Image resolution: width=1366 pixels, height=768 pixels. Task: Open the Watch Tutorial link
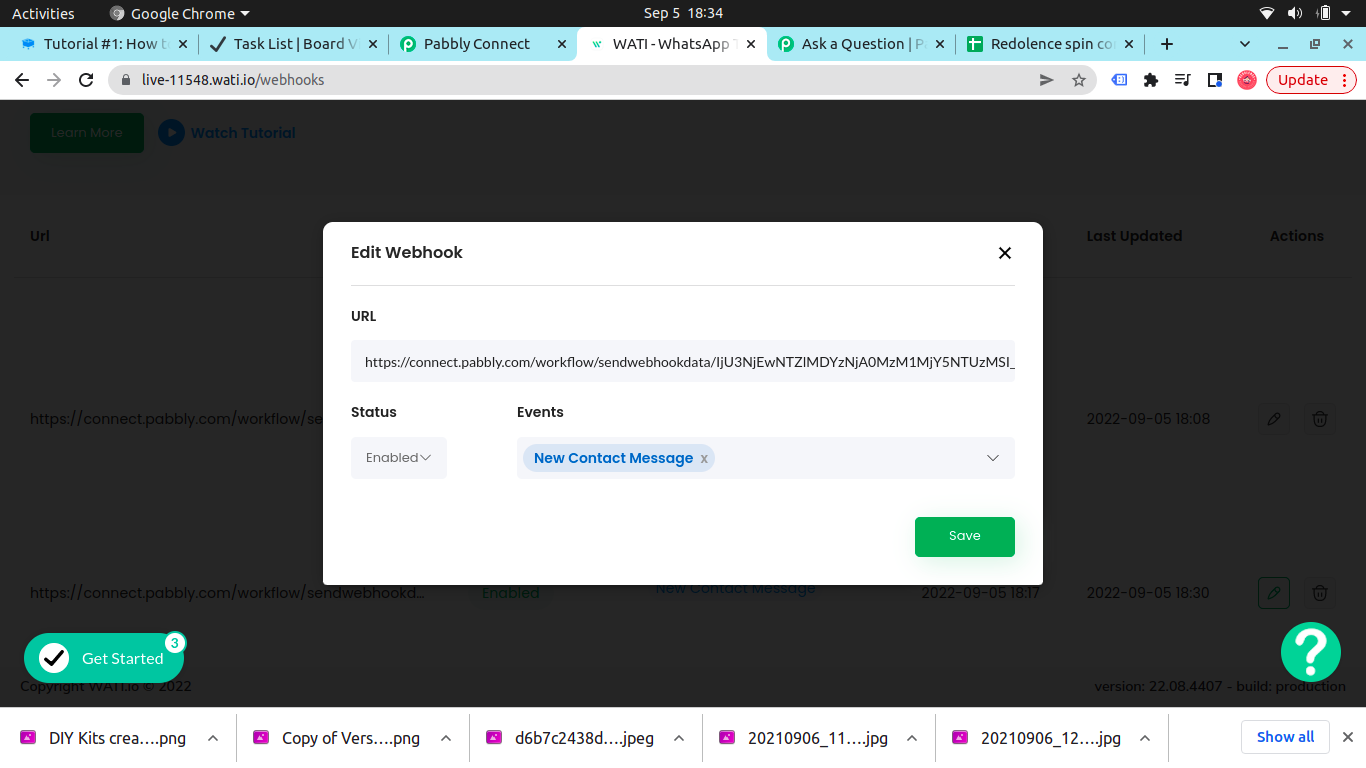click(x=243, y=133)
